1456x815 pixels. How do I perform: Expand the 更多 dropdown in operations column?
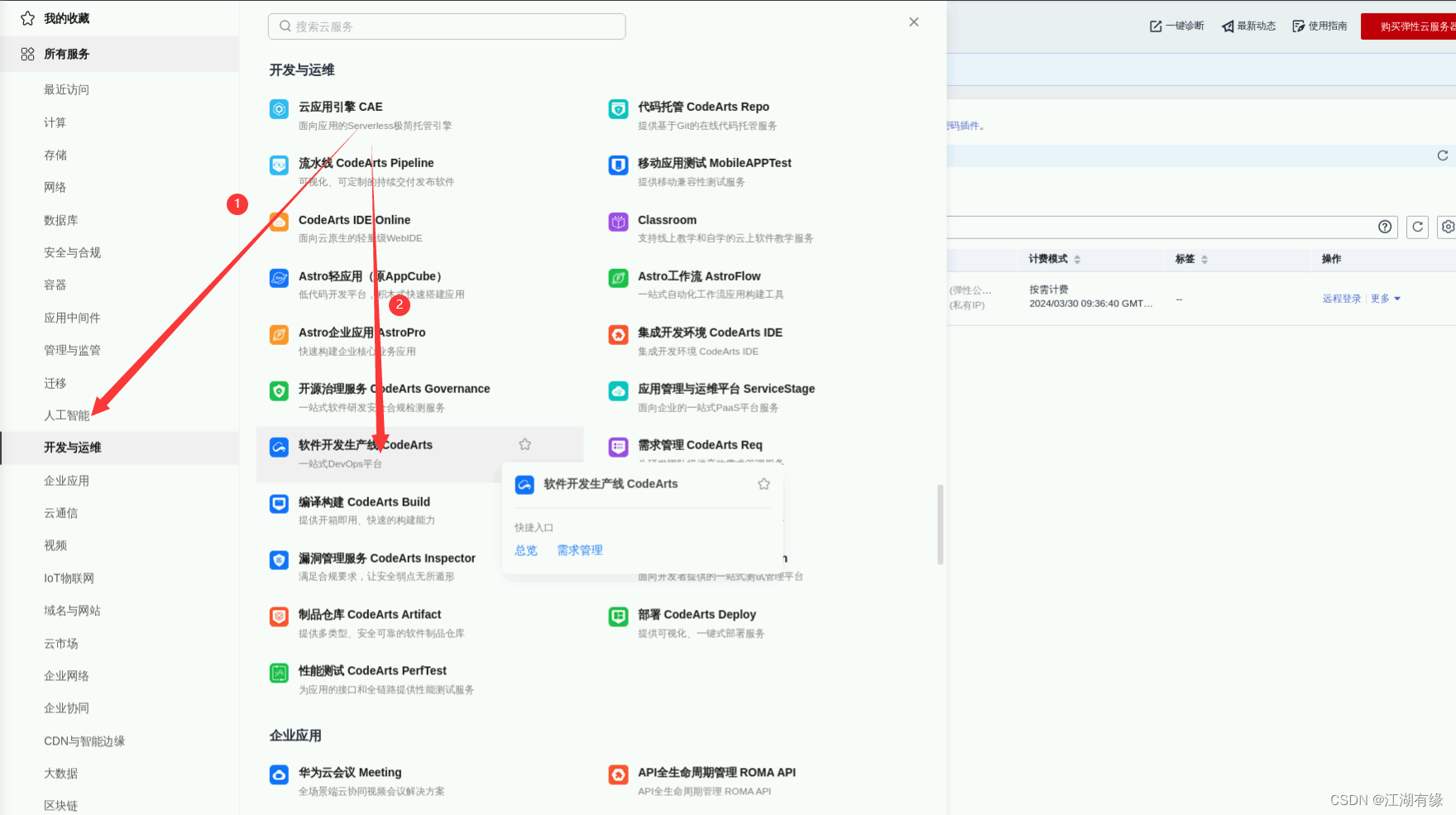tap(1386, 299)
